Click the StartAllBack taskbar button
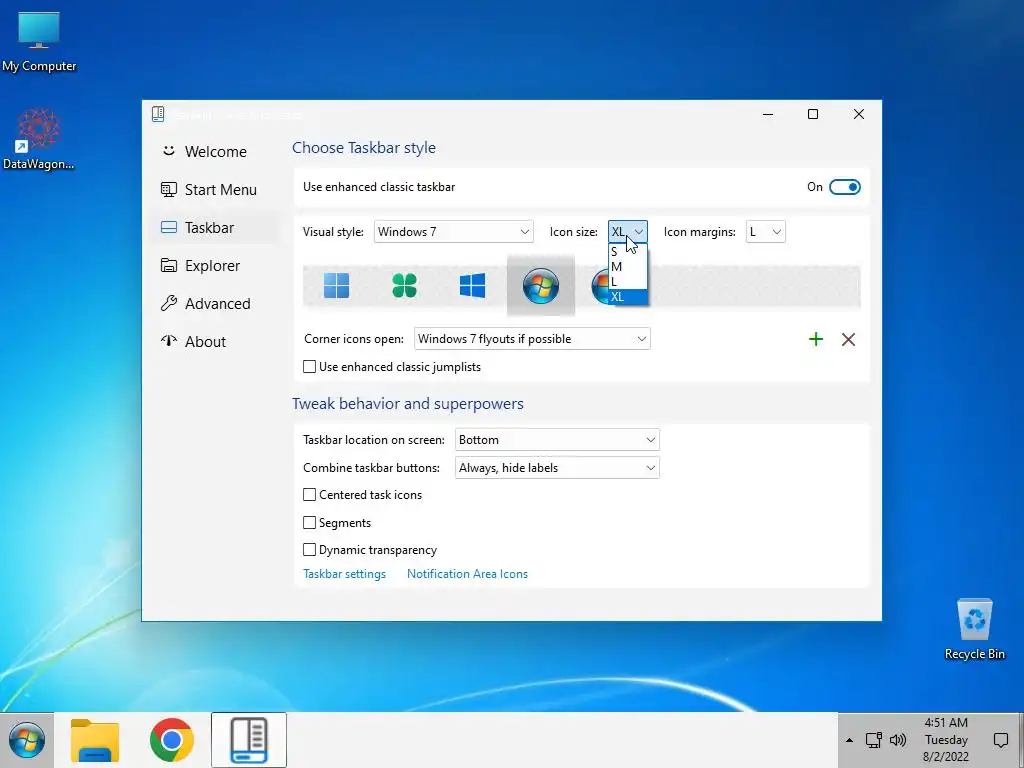Image resolution: width=1024 pixels, height=768 pixels. coord(249,740)
